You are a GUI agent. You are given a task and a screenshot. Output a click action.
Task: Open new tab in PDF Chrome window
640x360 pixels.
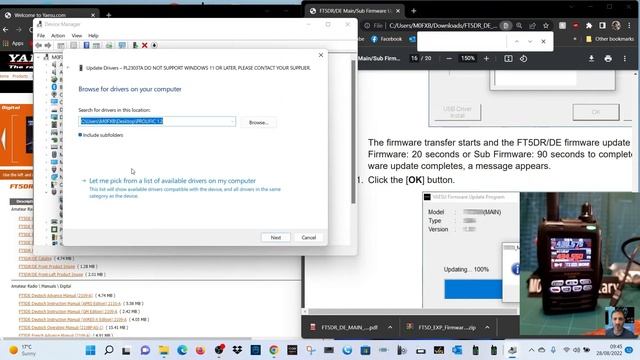(x=413, y=11)
